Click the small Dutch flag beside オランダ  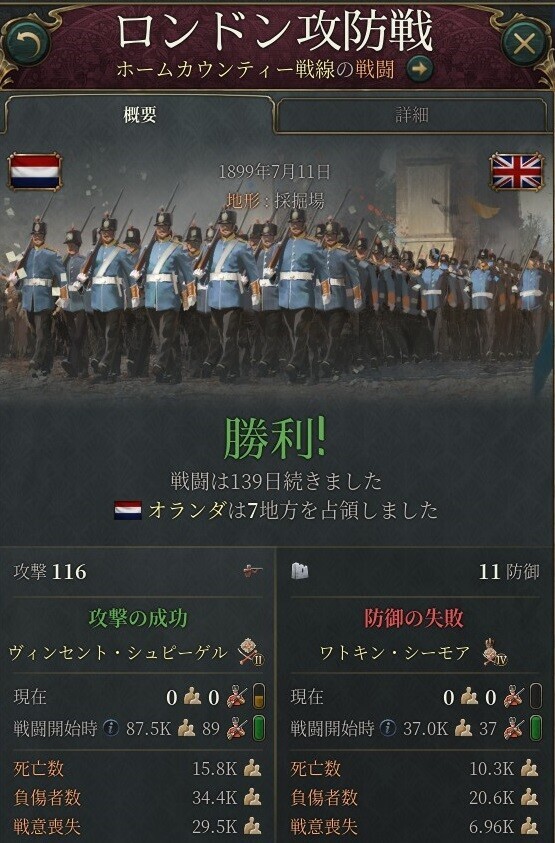pyautogui.click(x=128, y=510)
